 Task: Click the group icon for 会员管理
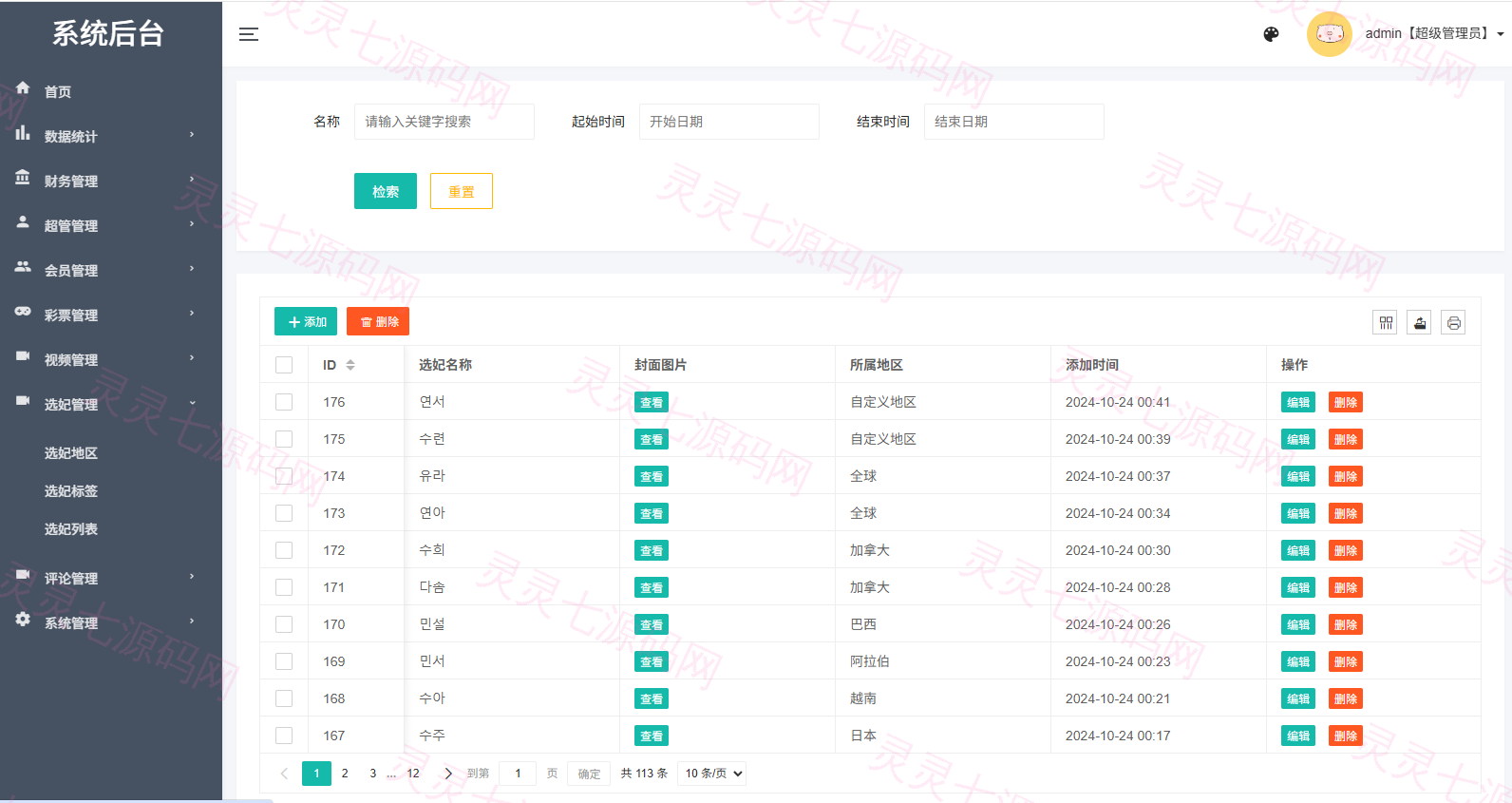click(x=23, y=267)
